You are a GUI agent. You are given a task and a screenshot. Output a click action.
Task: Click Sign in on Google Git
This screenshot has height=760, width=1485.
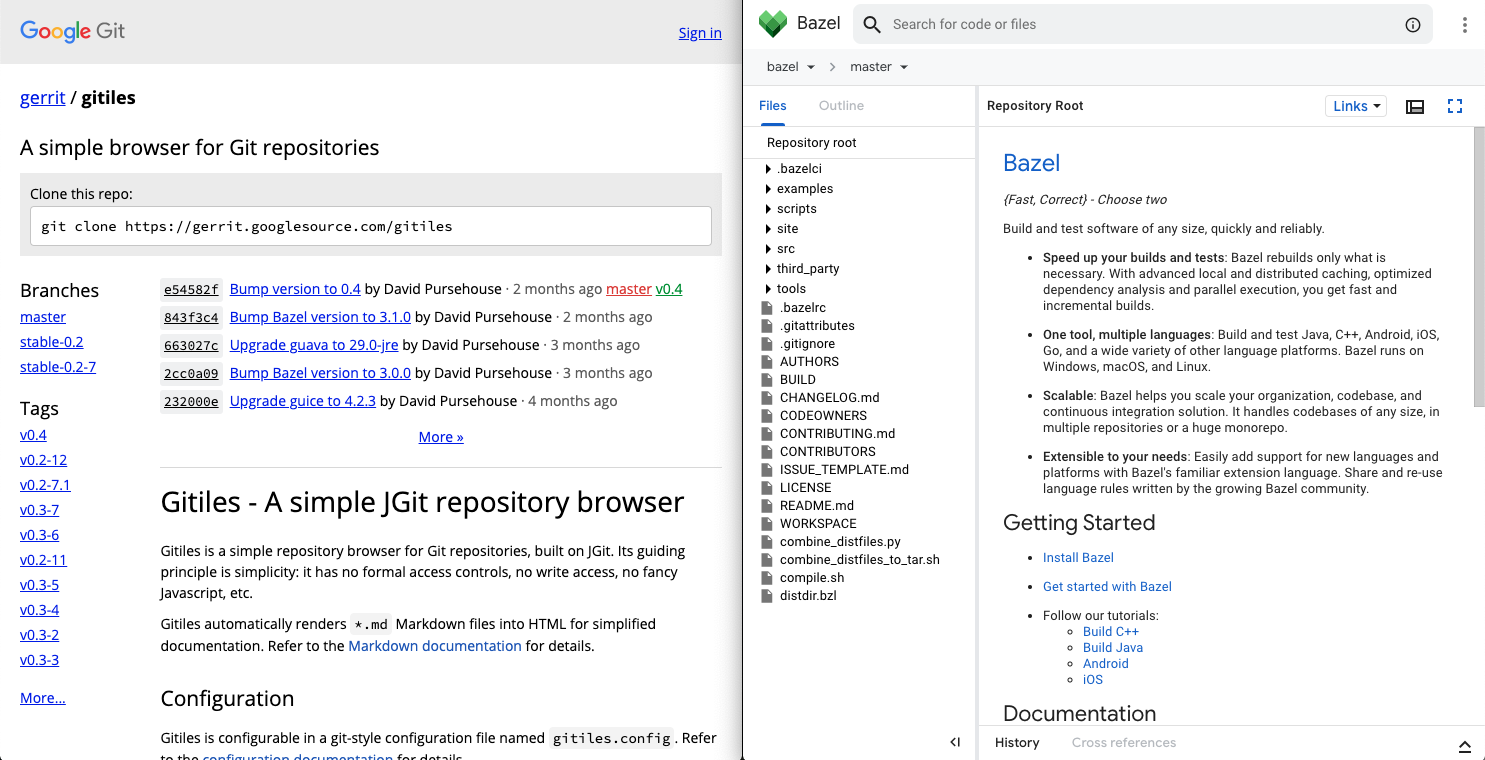700,33
